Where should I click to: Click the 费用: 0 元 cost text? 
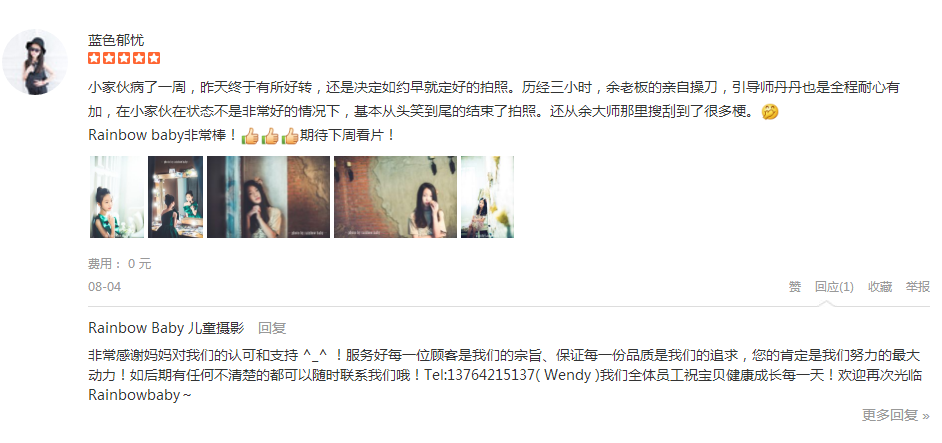click(x=120, y=263)
